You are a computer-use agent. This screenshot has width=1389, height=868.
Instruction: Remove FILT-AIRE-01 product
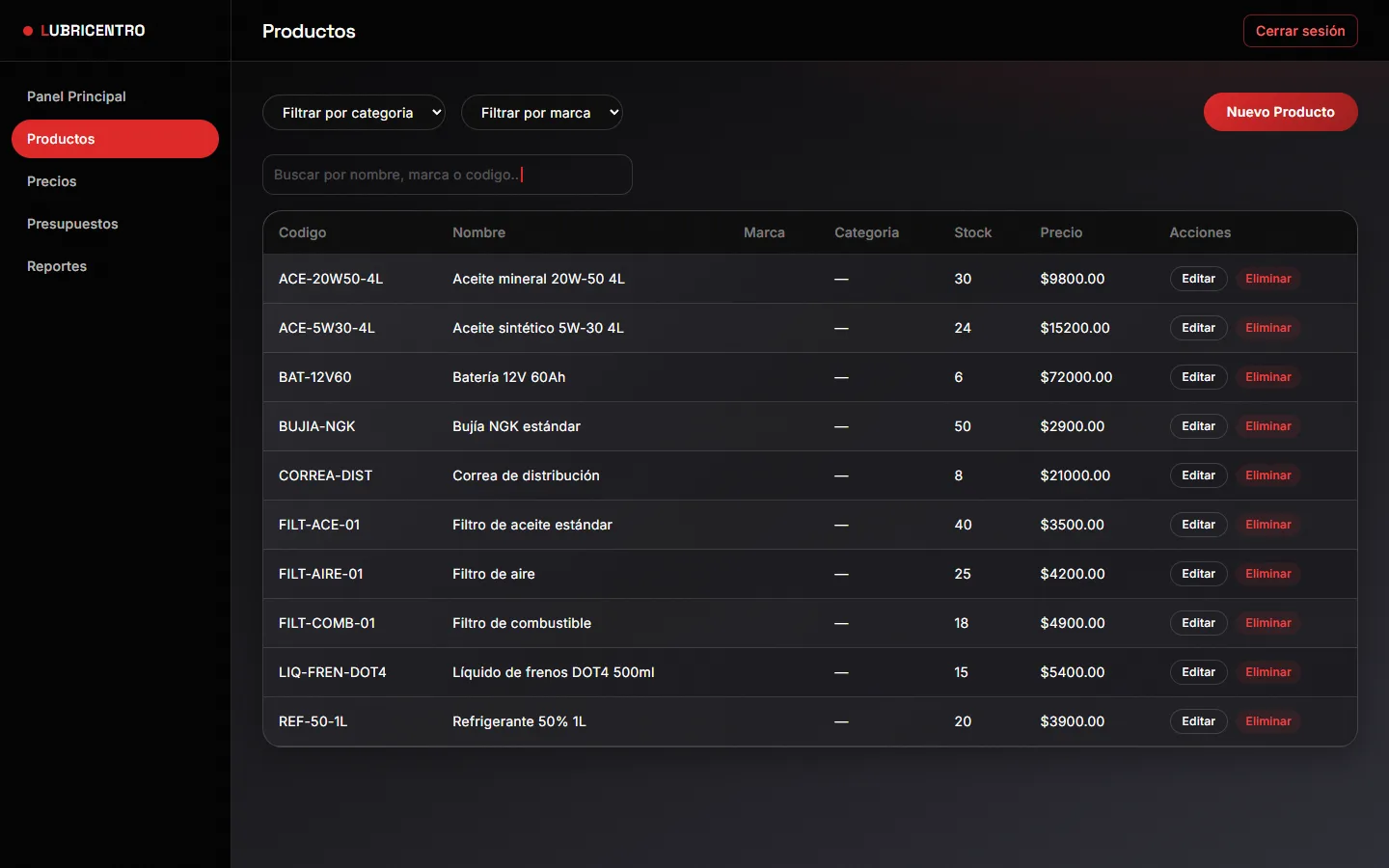tap(1267, 574)
